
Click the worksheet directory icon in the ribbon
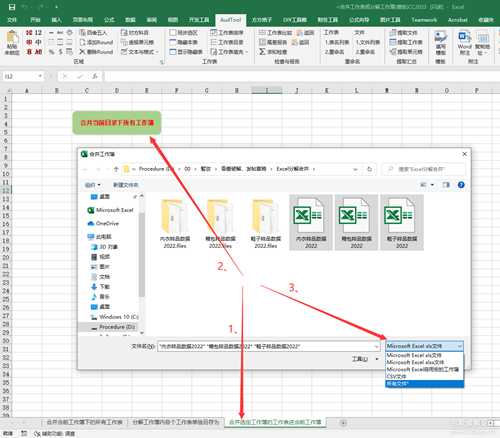214,42
